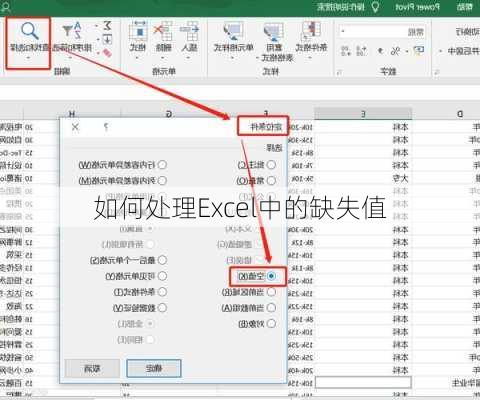Expand the 合并后居中 dropdown arrow
The height and width of the screenshot is (400, 480).
tap(441, 51)
